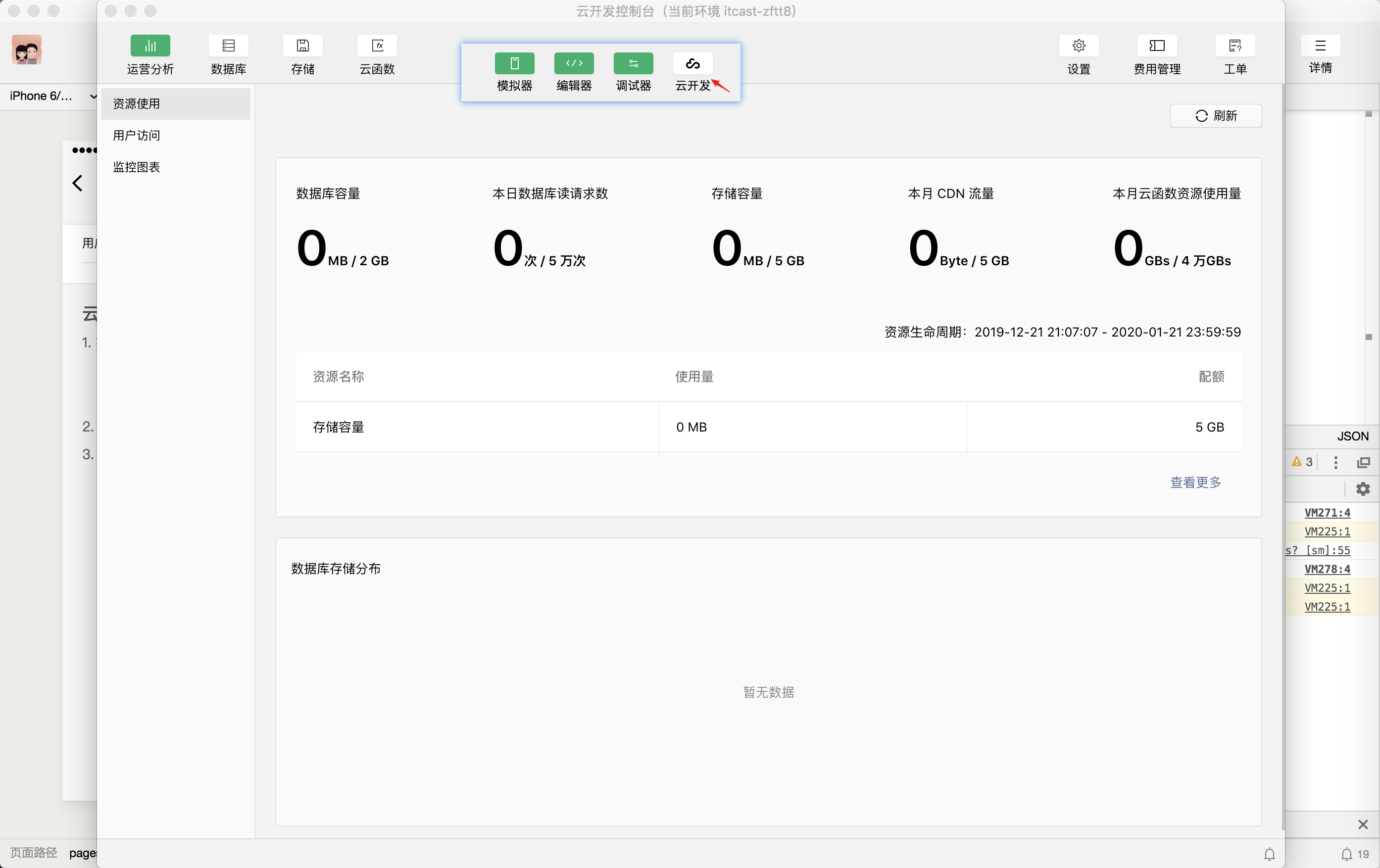1380x868 pixels.
Task: Toggle the 调试器 debugger panel
Action: 633,72
